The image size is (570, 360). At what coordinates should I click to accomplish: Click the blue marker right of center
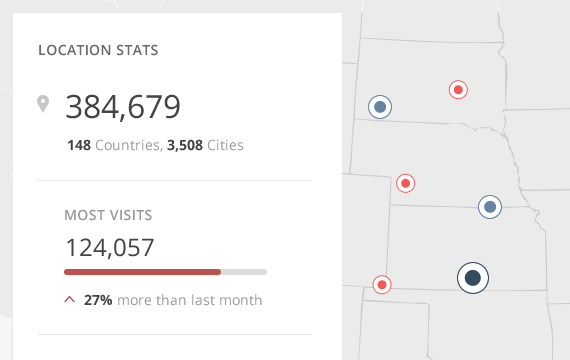point(490,207)
